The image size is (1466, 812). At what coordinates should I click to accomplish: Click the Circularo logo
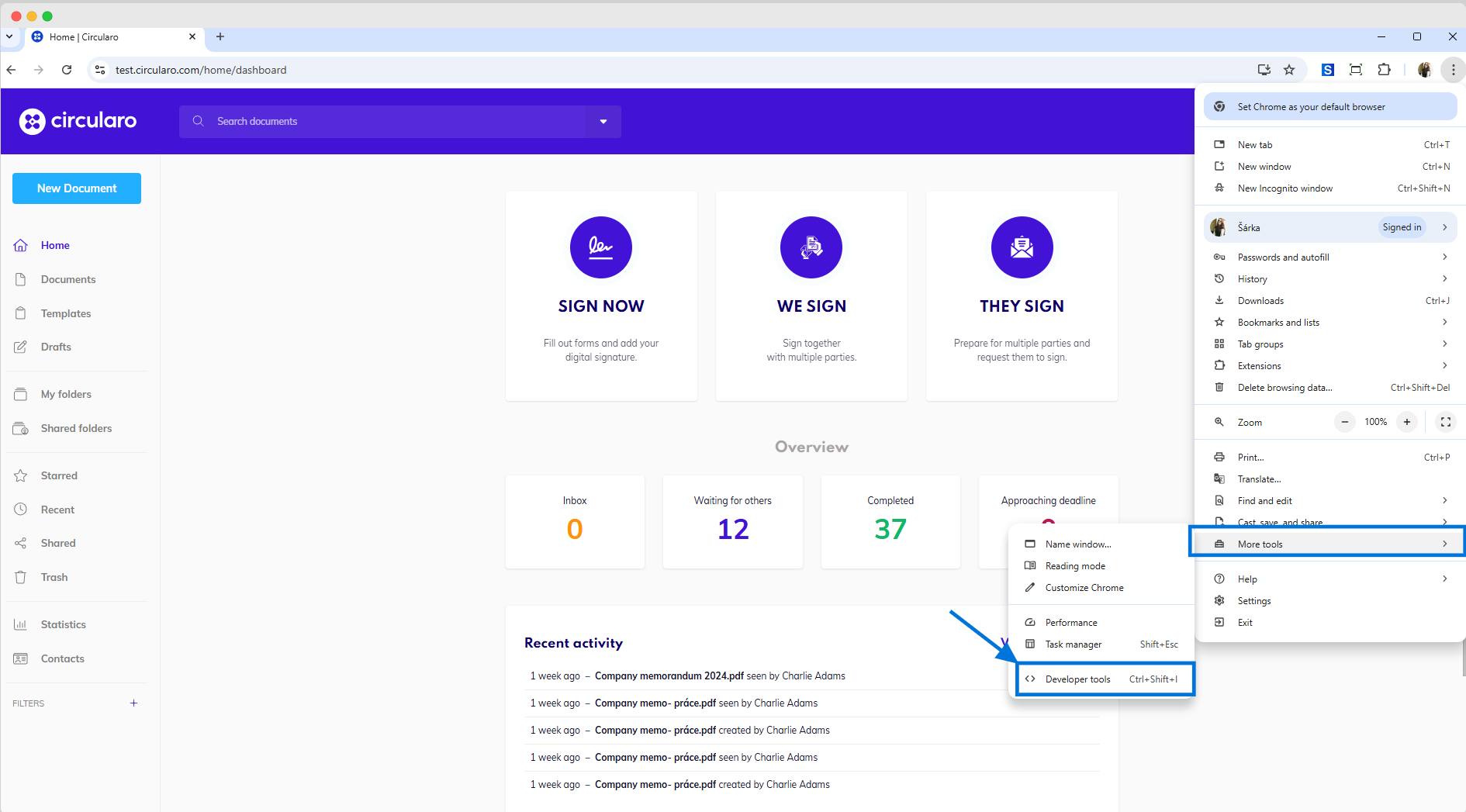[x=78, y=121]
